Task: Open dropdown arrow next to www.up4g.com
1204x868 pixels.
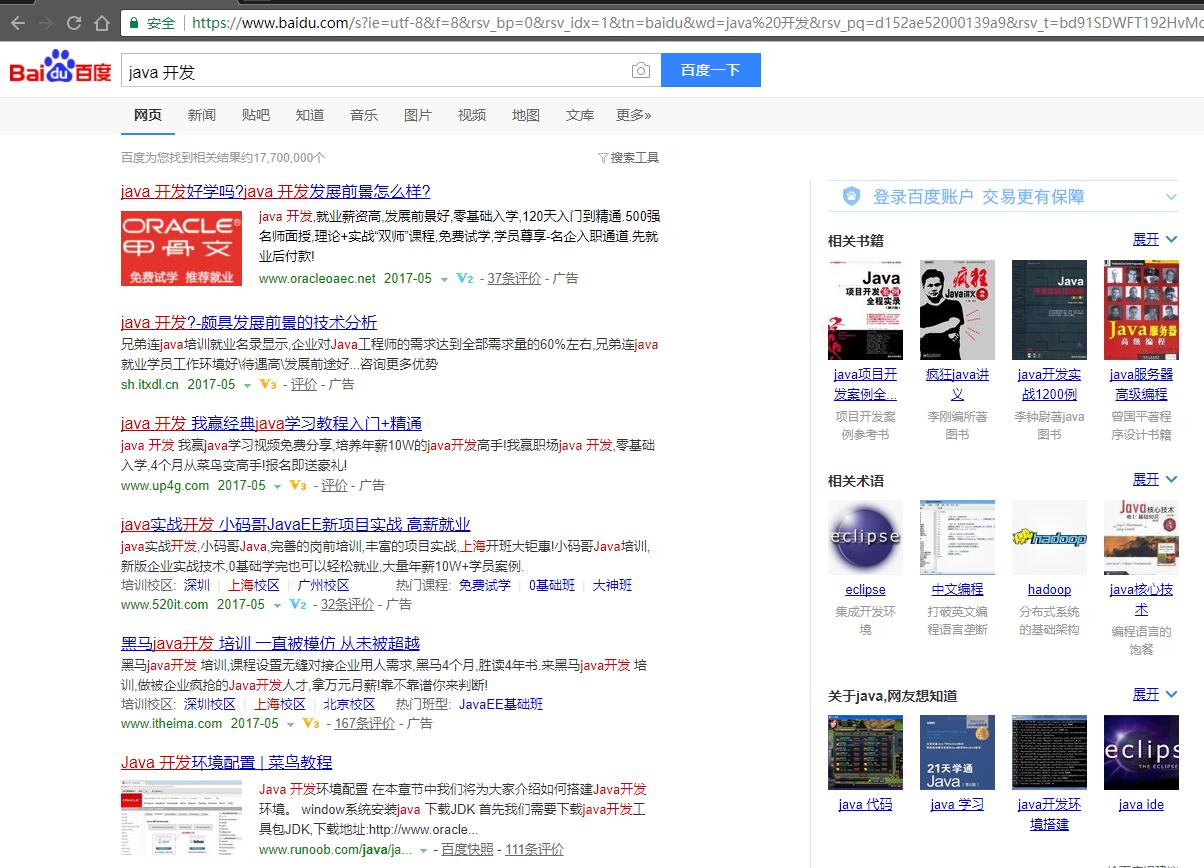Action: point(278,487)
